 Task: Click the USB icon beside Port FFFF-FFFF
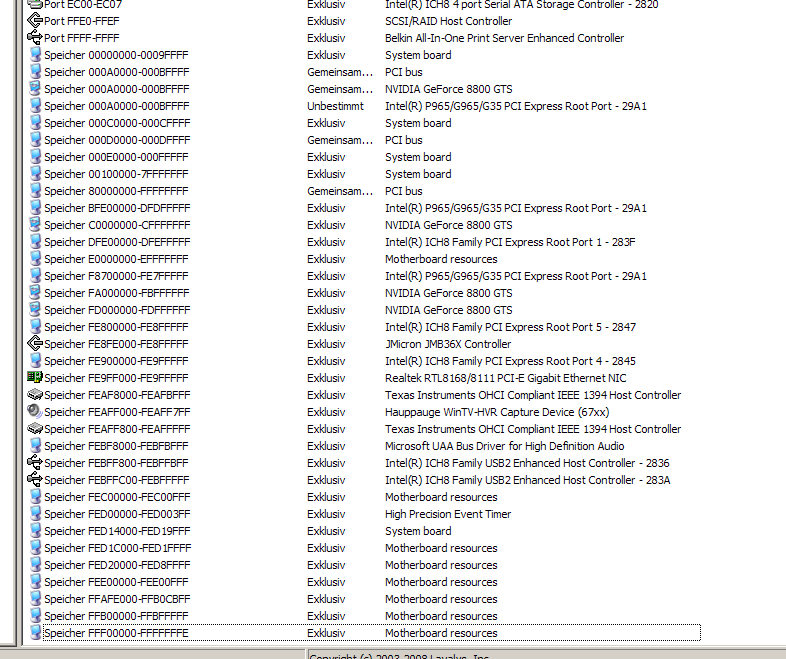click(x=35, y=38)
